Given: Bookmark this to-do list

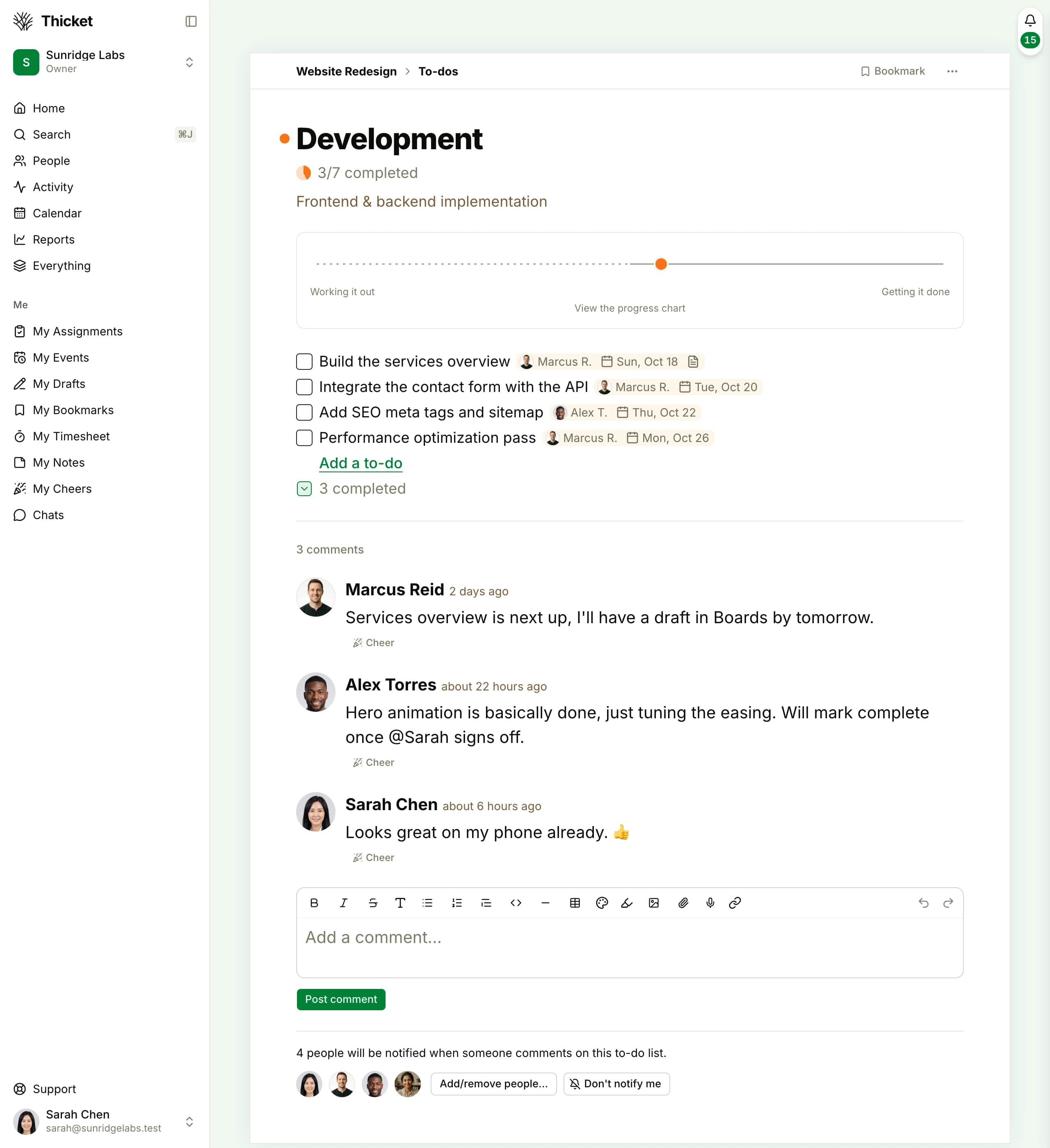Looking at the screenshot, I should tap(893, 71).
